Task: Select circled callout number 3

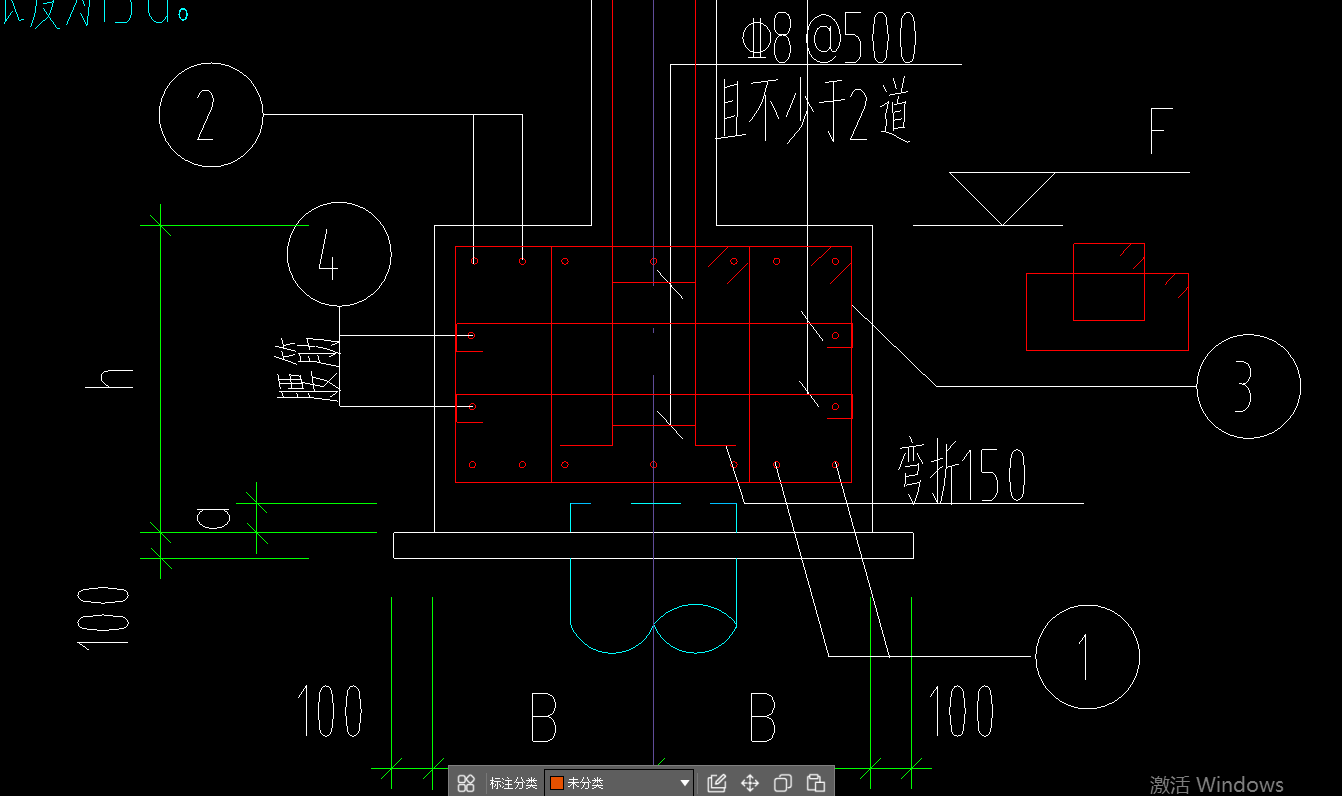Action: point(1248,386)
